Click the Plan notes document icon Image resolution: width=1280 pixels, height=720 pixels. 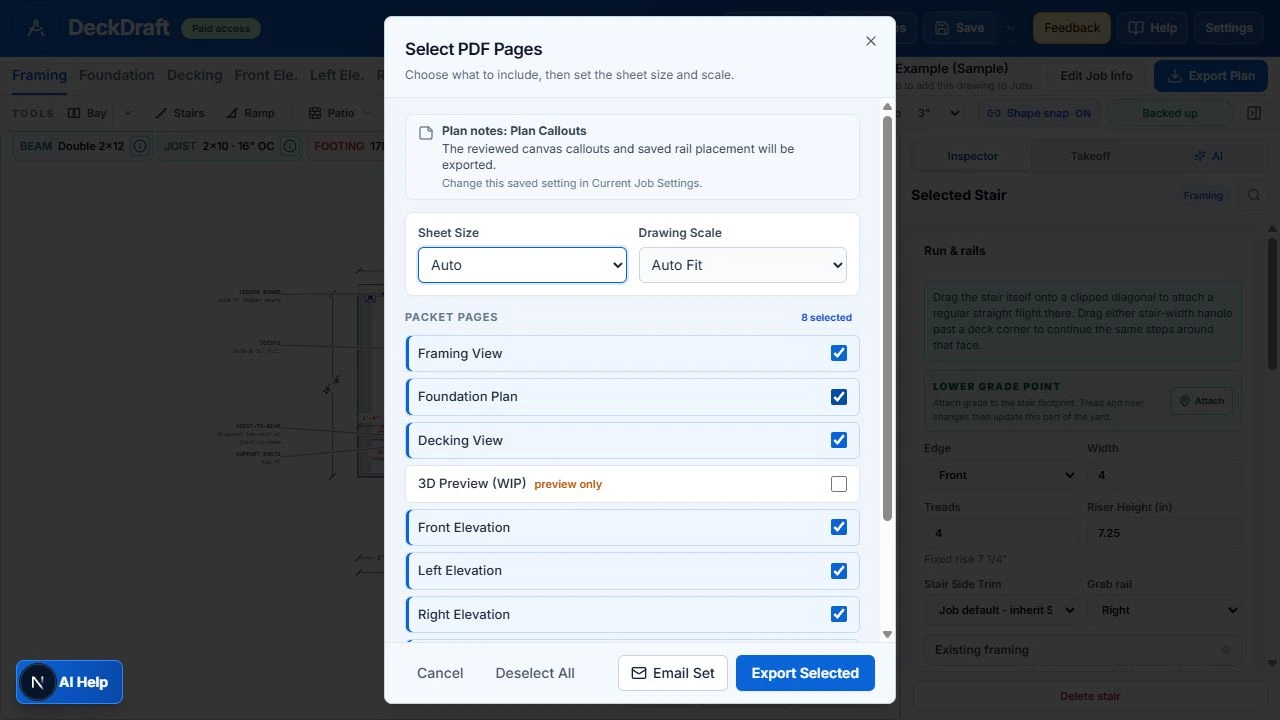pyautogui.click(x=426, y=133)
